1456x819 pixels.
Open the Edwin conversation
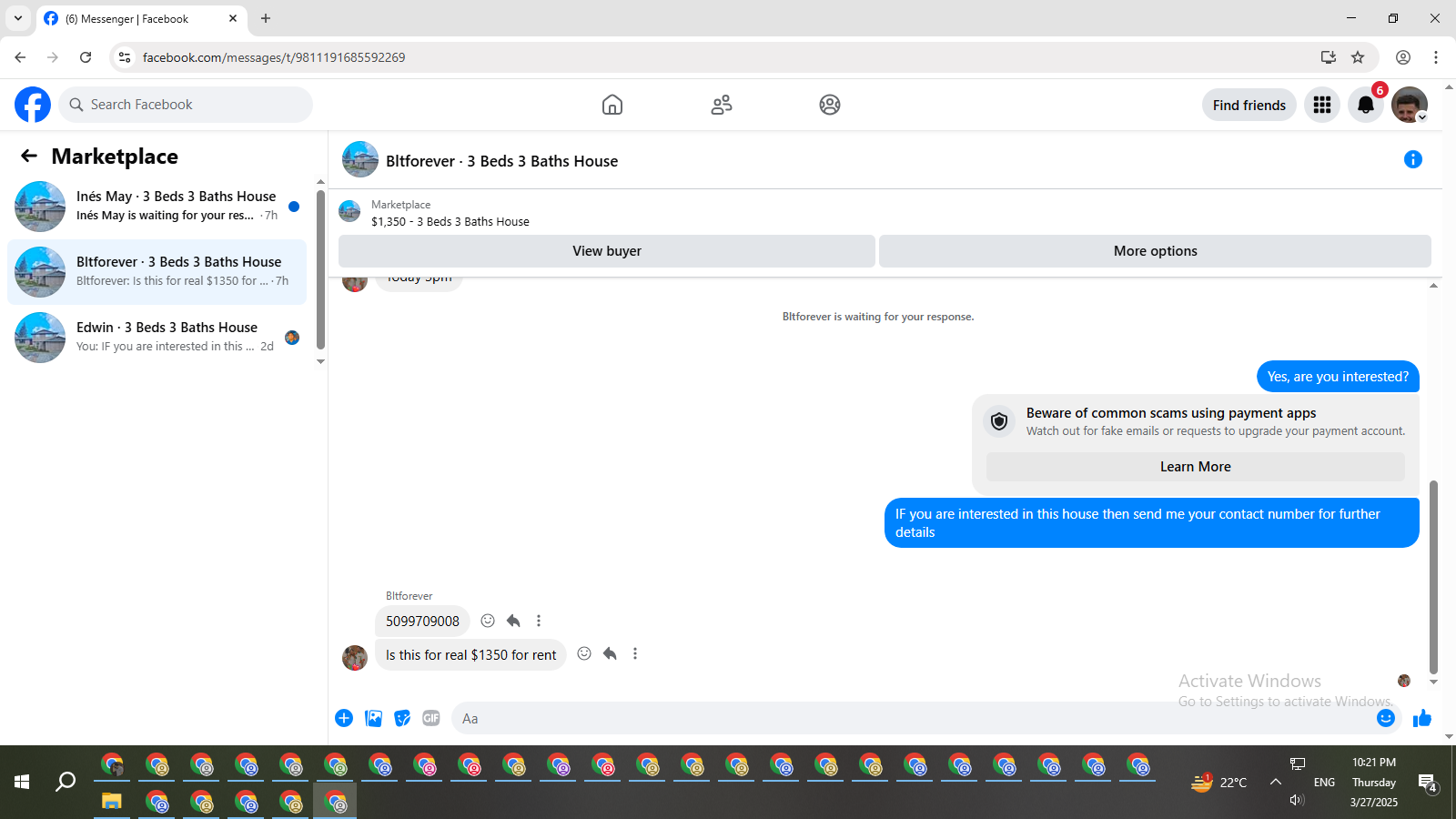(x=157, y=338)
